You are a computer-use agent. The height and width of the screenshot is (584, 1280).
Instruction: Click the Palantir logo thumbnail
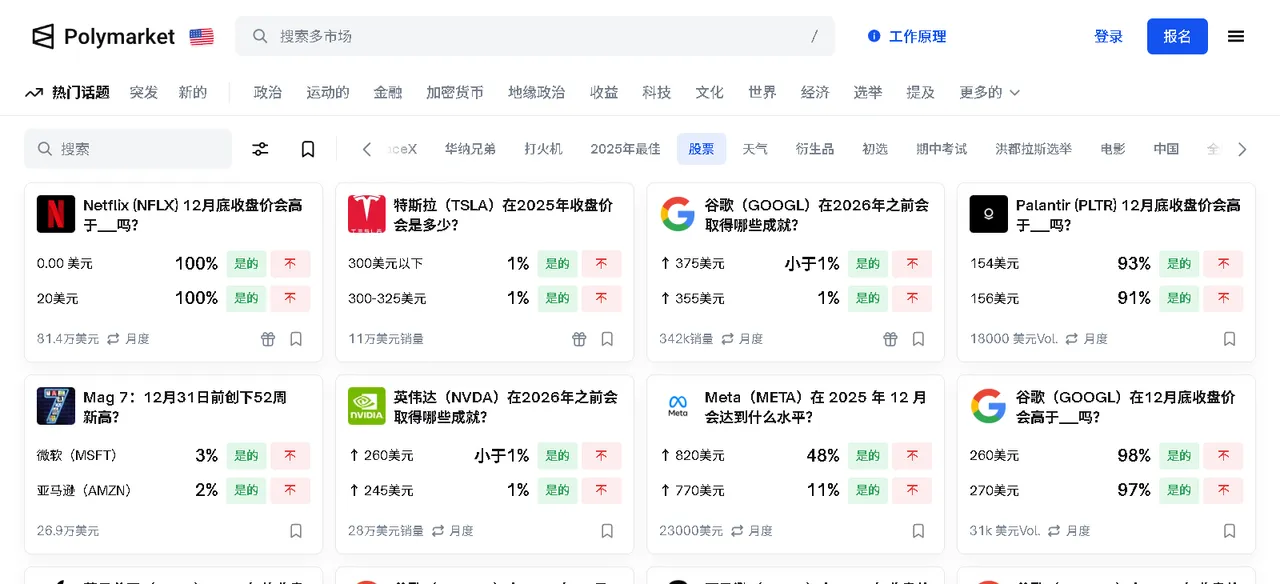pyautogui.click(x=989, y=214)
